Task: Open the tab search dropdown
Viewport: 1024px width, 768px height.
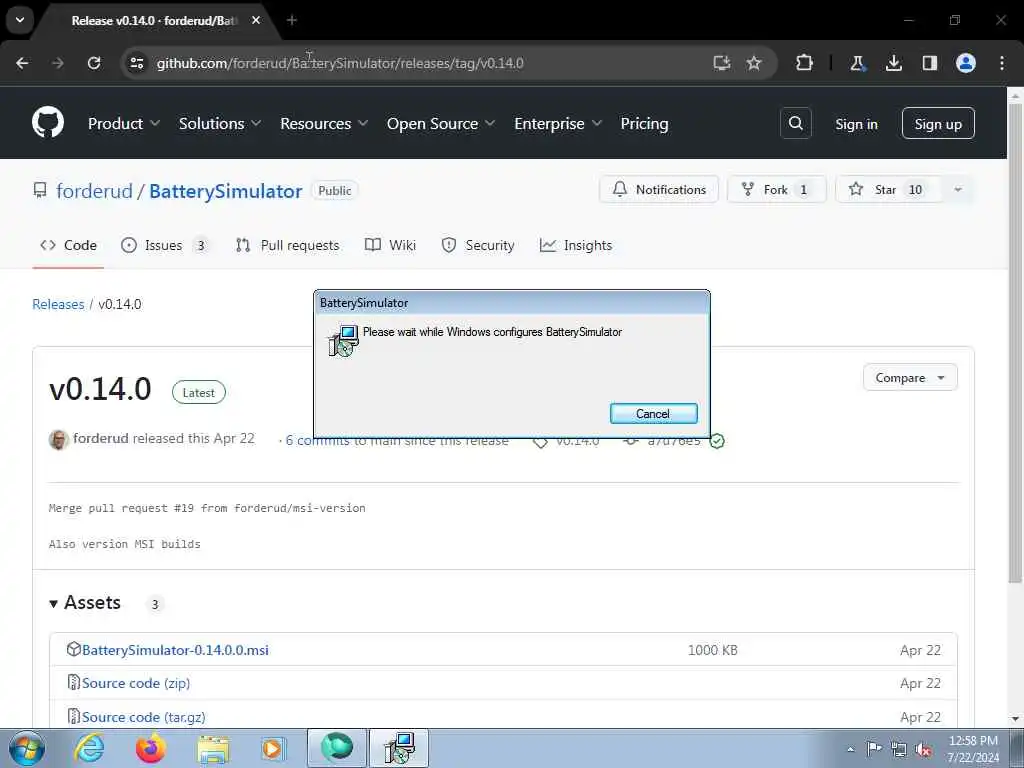Action: pos(20,20)
